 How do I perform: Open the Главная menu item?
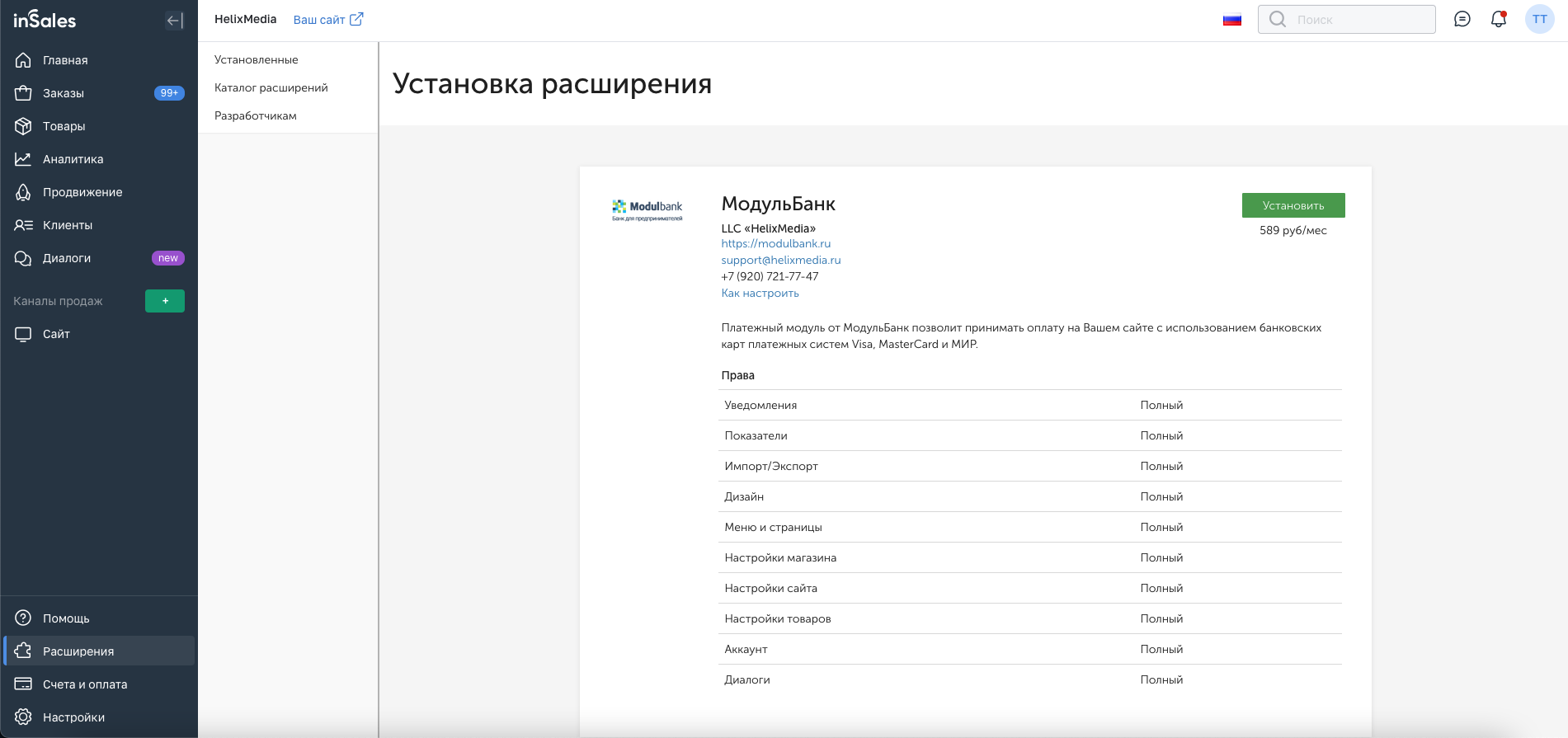click(99, 60)
